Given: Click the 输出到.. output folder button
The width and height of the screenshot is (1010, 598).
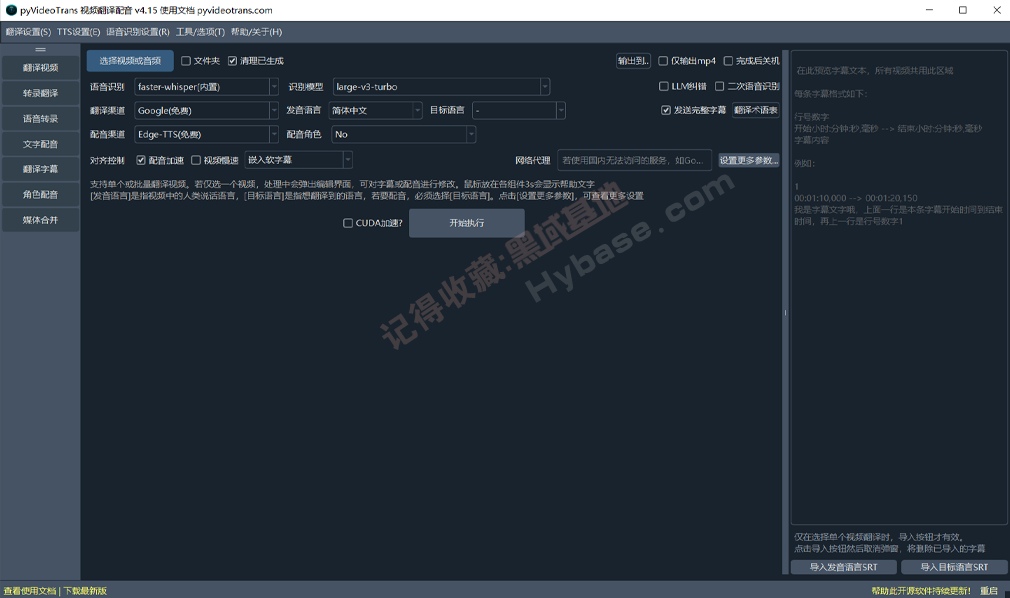Looking at the screenshot, I should pos(633,61).
